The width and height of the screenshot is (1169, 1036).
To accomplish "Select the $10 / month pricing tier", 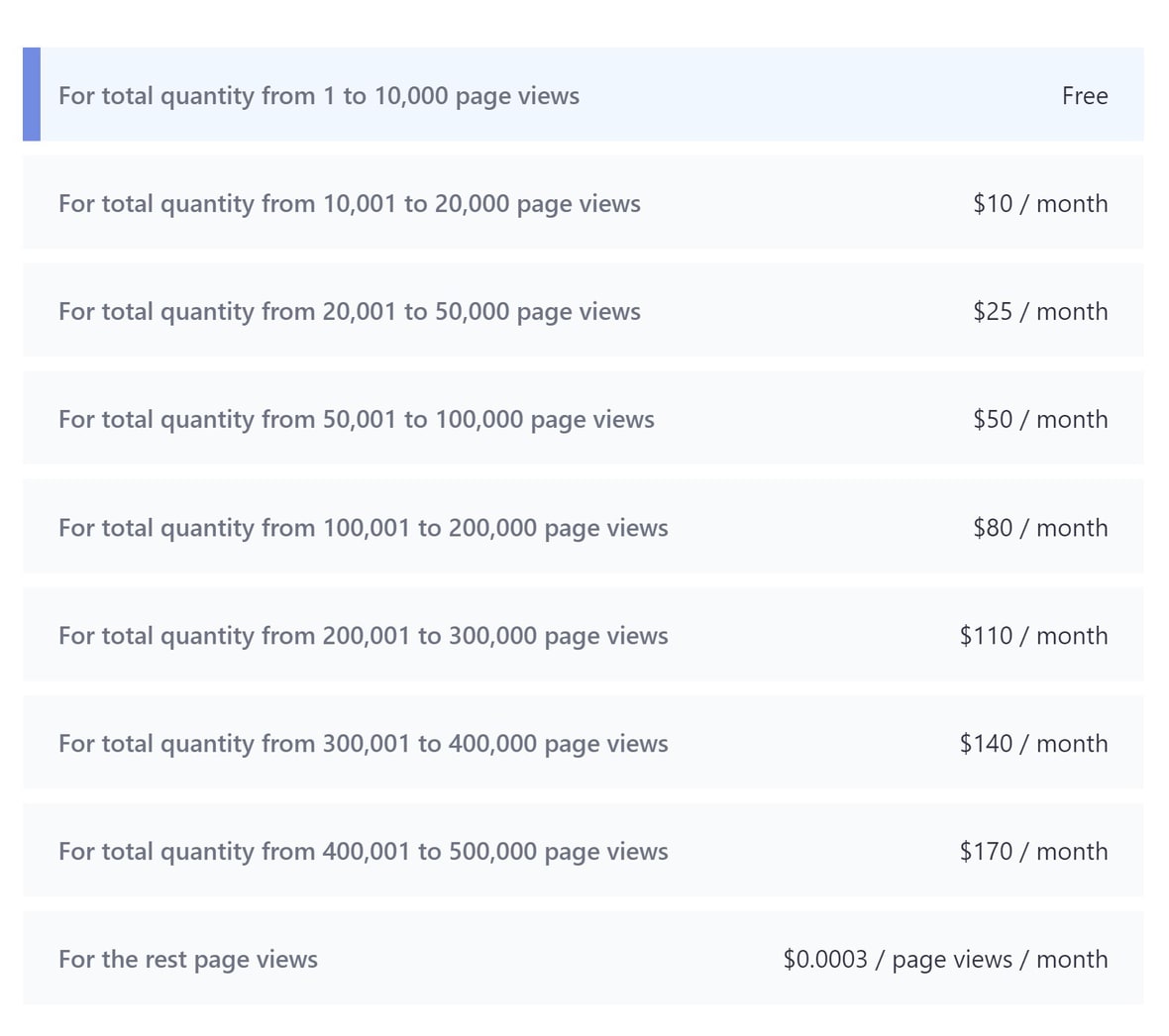I will (584, 203).
